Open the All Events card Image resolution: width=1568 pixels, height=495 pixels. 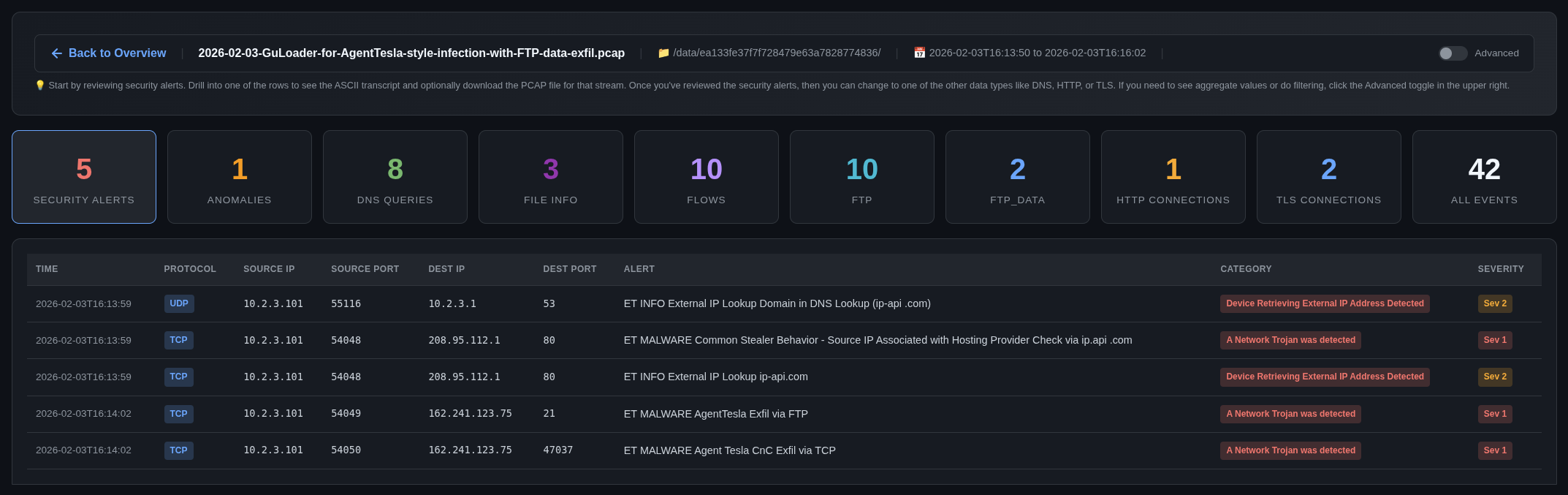point(1484,177)
